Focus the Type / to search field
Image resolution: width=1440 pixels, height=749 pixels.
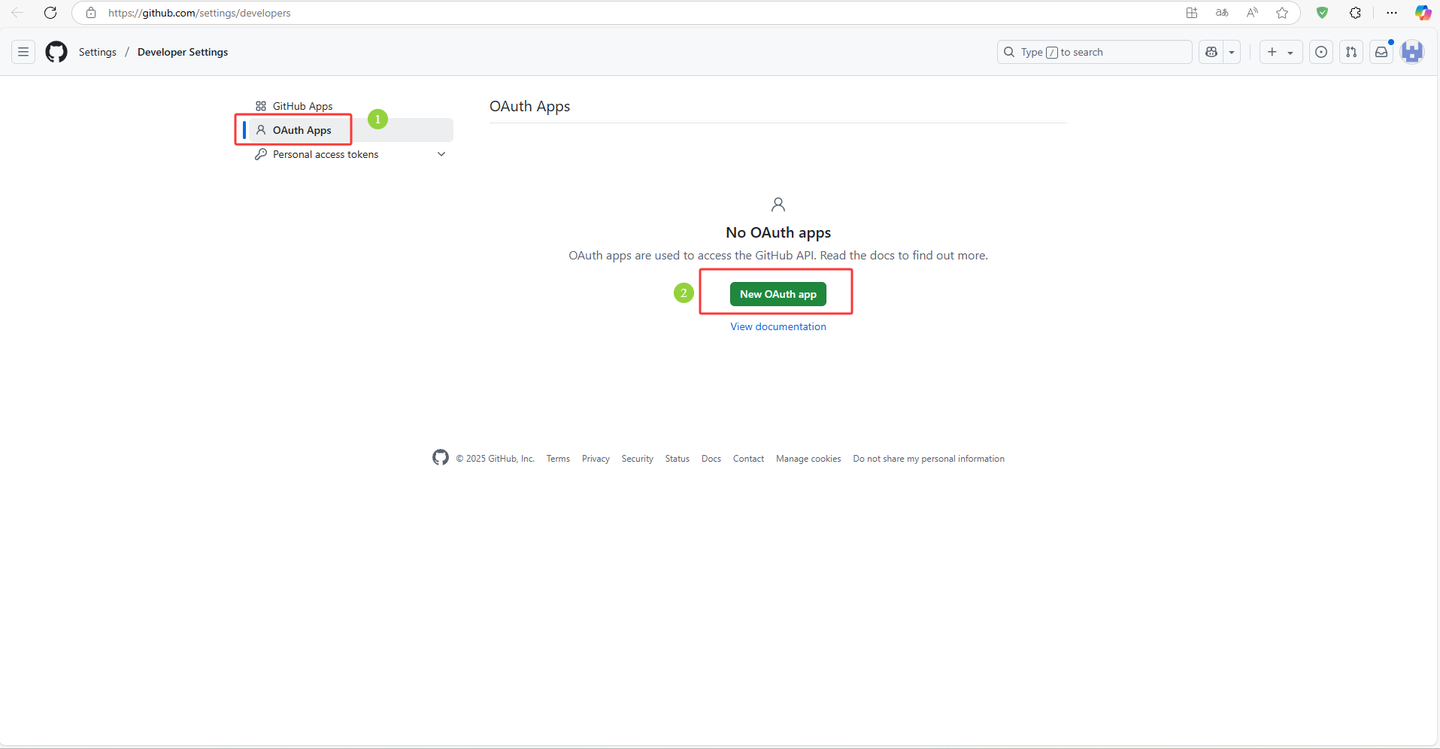click(x=1095, y=52)
